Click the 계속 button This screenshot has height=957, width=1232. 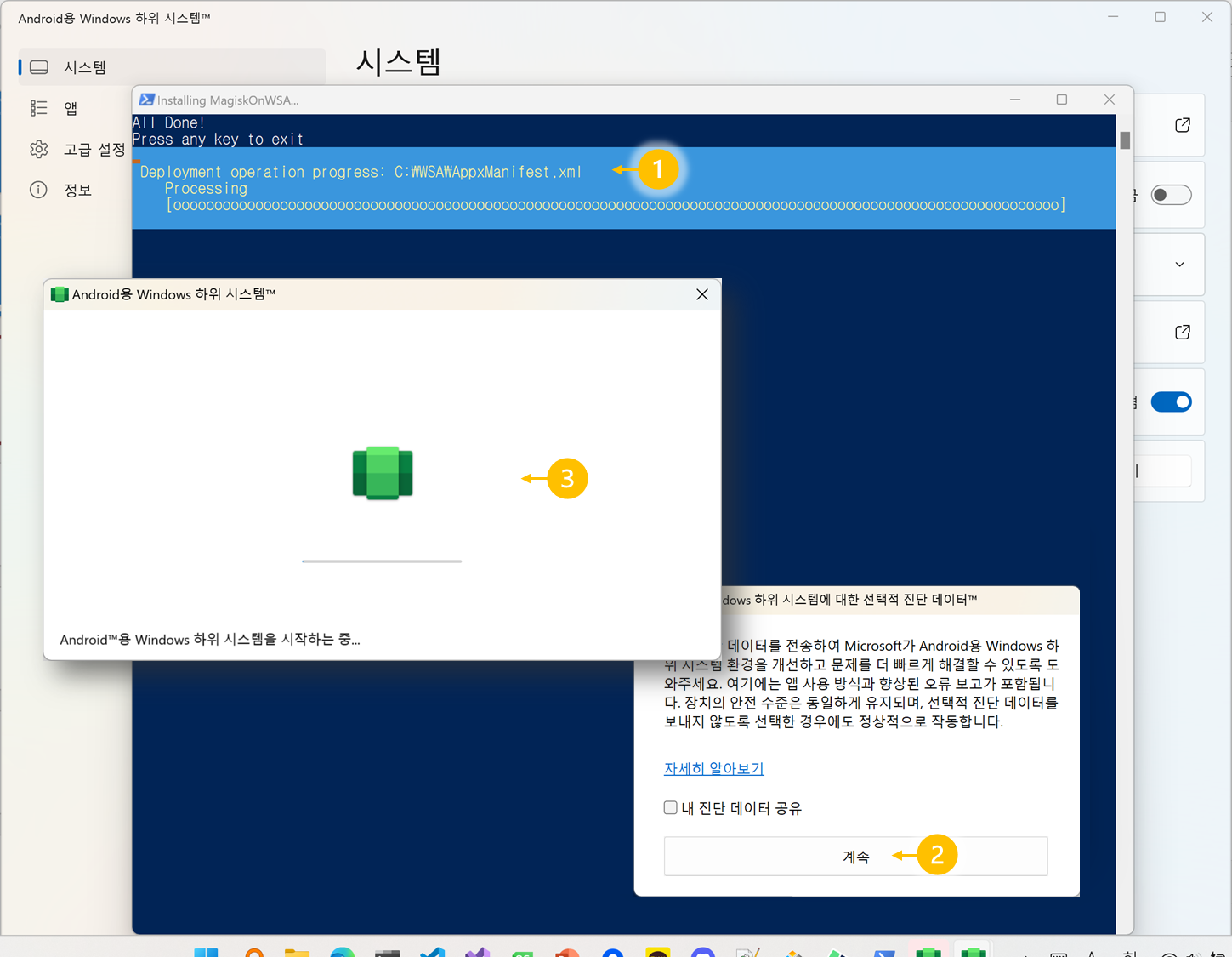[x=855, y=857]
